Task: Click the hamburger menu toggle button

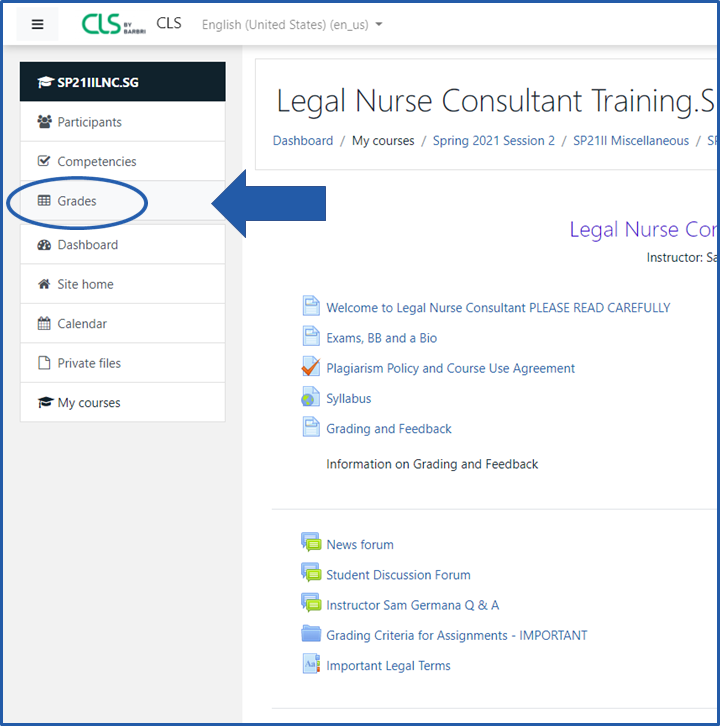Action: [x=38, y=25]
